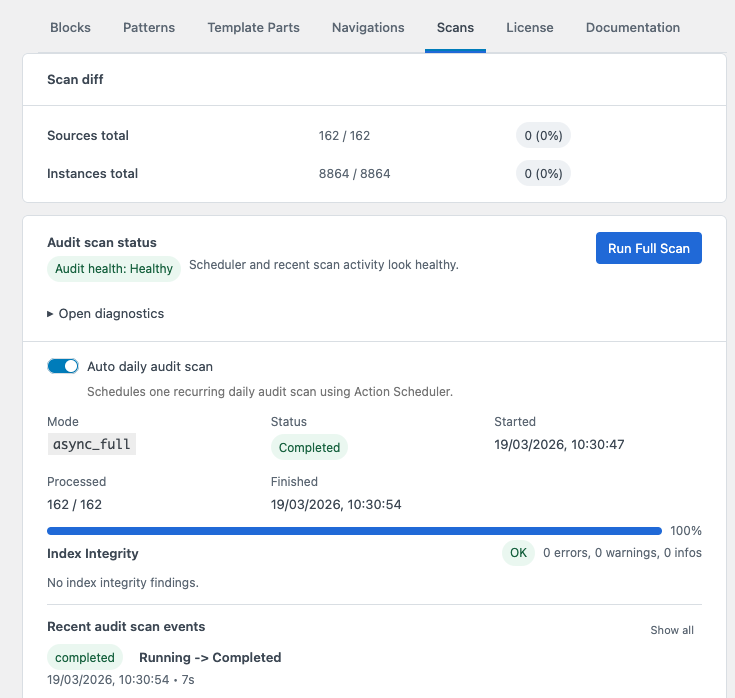The image size is (735, 698).
Task: Click the OK index integrity badge
Action: click(x=518, y=553)
